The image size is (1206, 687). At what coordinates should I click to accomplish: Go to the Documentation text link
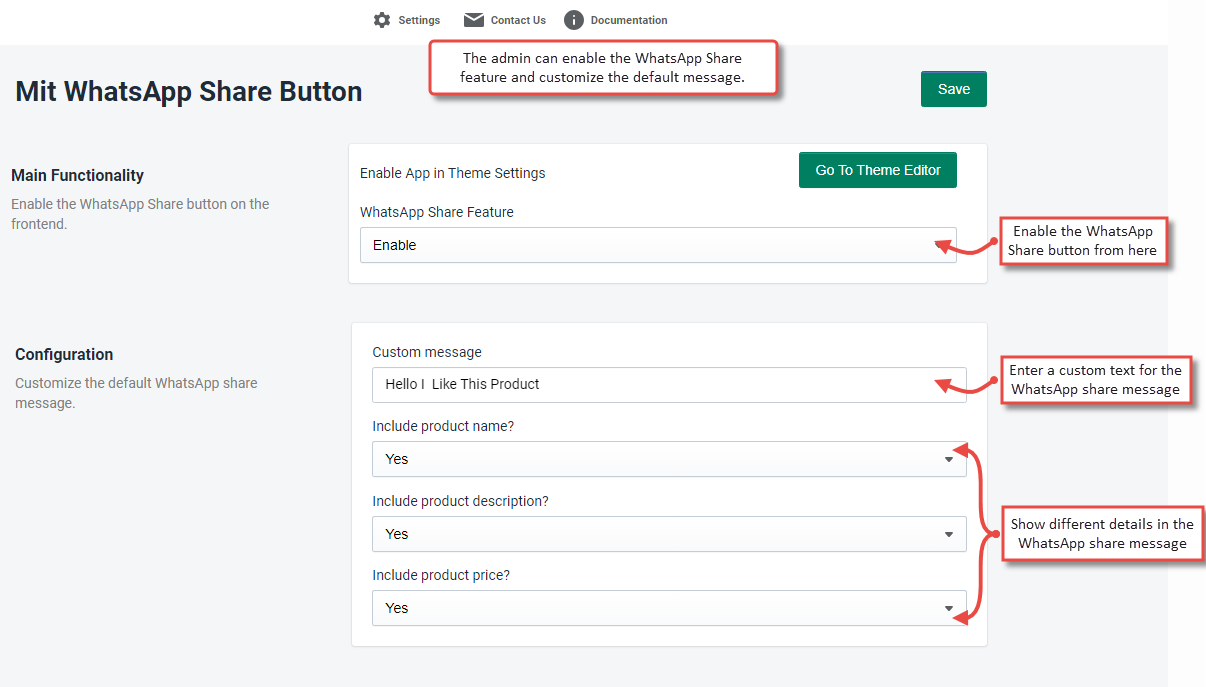coord(628,20)
